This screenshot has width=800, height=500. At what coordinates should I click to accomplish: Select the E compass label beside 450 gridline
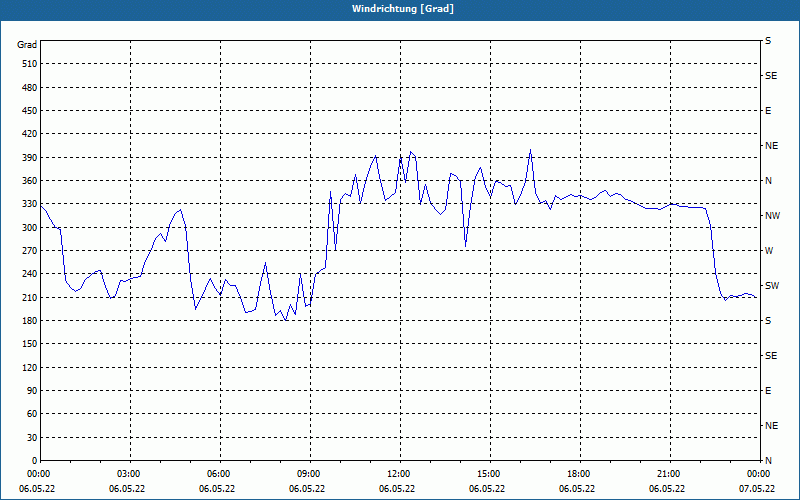(x=768, y=111)
